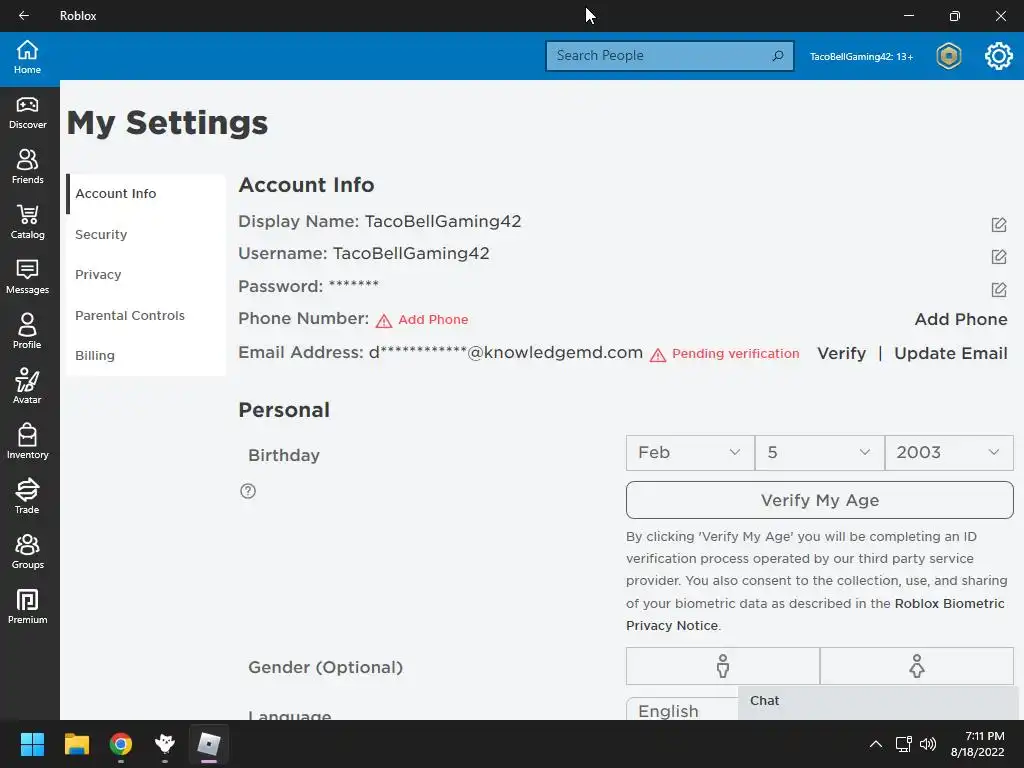
Task: Open the Inventory page
Action: [x=27, y=442]
